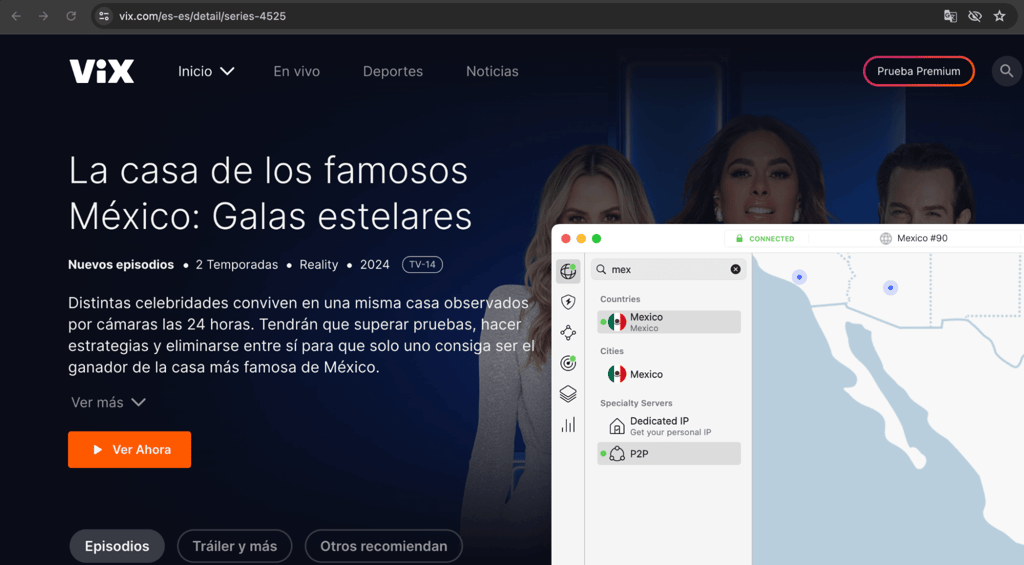This screenshot has width=1024, height=565.
Task: Click the target radar icon in VPN sidebar
Action: [568, 363]
